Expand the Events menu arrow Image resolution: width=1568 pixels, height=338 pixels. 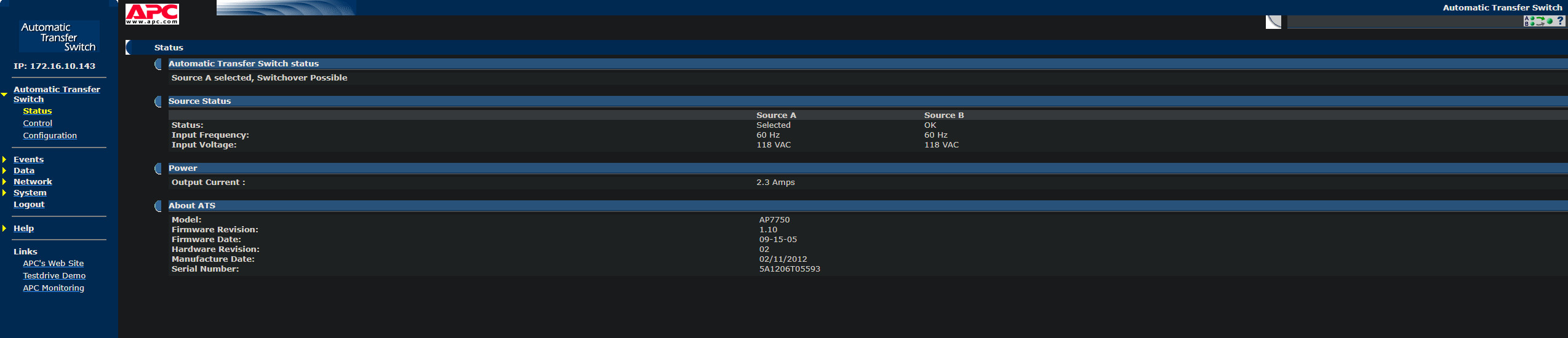pos(4,160)
